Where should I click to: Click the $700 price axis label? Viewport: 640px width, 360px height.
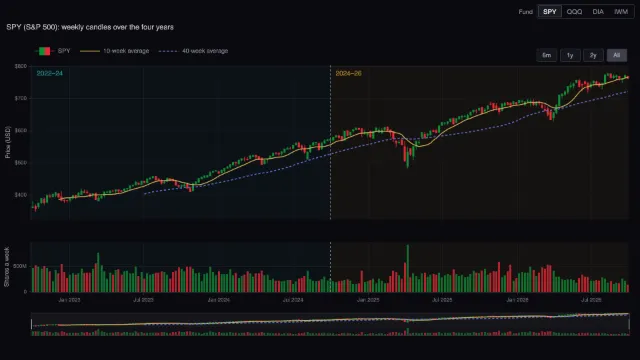coord(21,98)
